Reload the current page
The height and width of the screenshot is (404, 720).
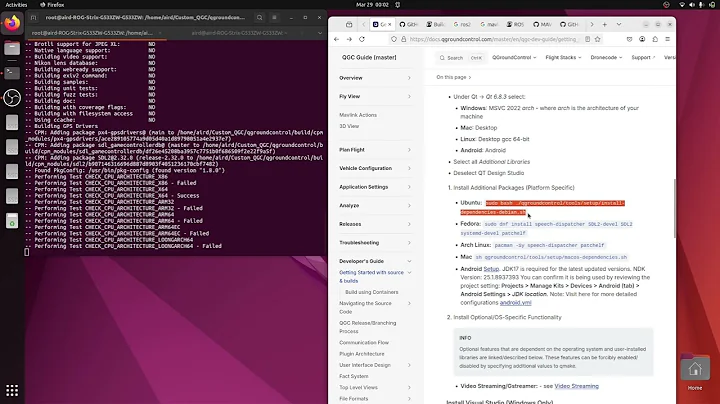coord(362,39)
